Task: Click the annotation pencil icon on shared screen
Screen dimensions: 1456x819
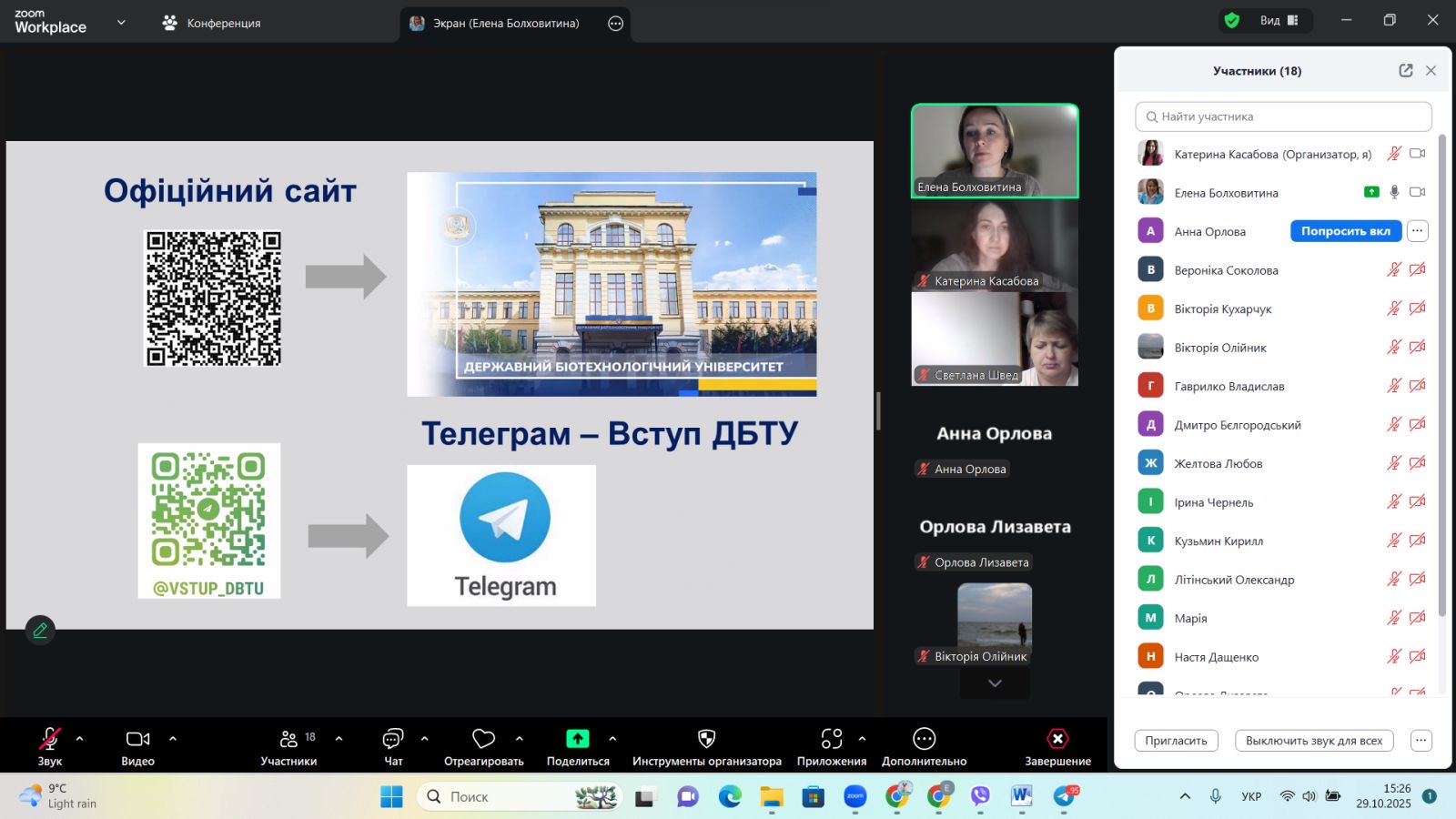Action: 40,630
